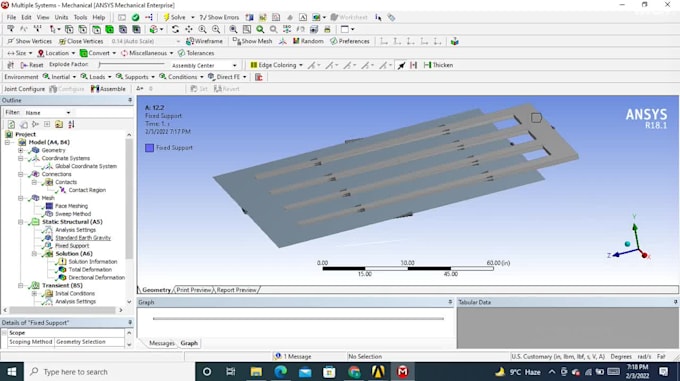Toggle Wireframe display
Screen dimensions: 680x381
pyautogui.click(x=204, y=41)
